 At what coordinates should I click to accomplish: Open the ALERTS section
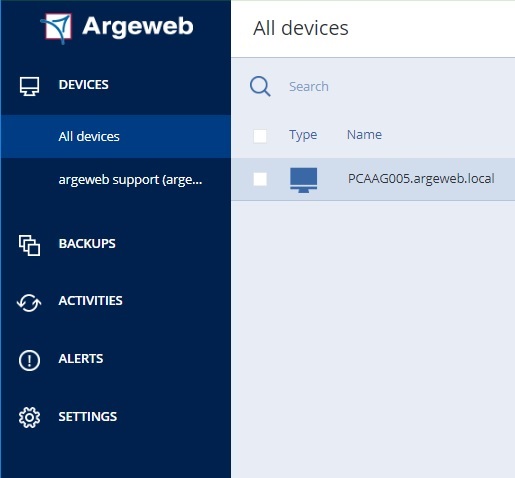point(81,359)
